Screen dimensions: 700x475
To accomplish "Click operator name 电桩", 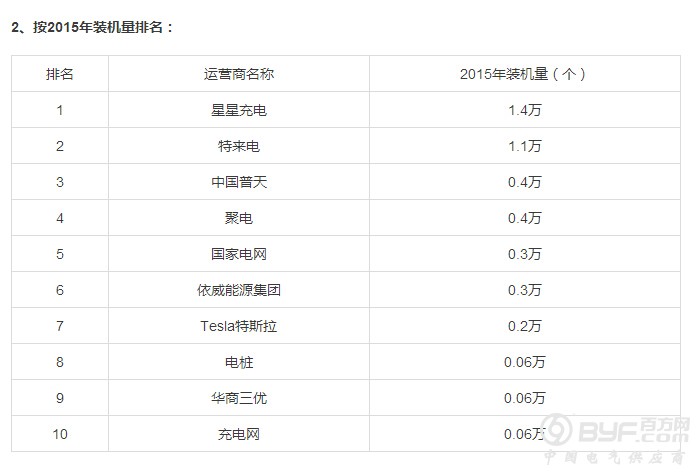I will coord(239,362).
